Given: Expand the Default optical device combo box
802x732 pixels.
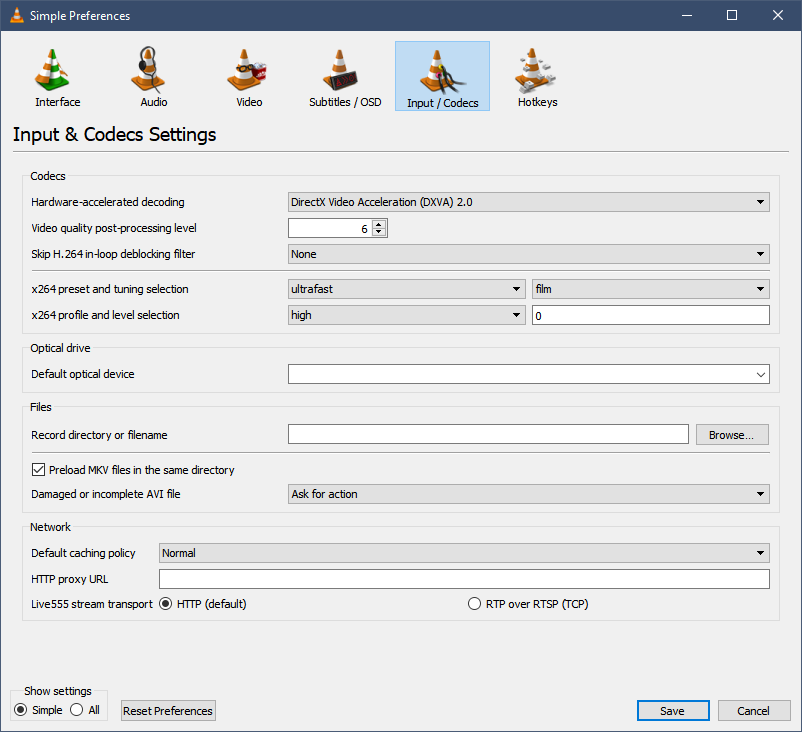Looking at the screenshot, I should [x=528, y=374].
